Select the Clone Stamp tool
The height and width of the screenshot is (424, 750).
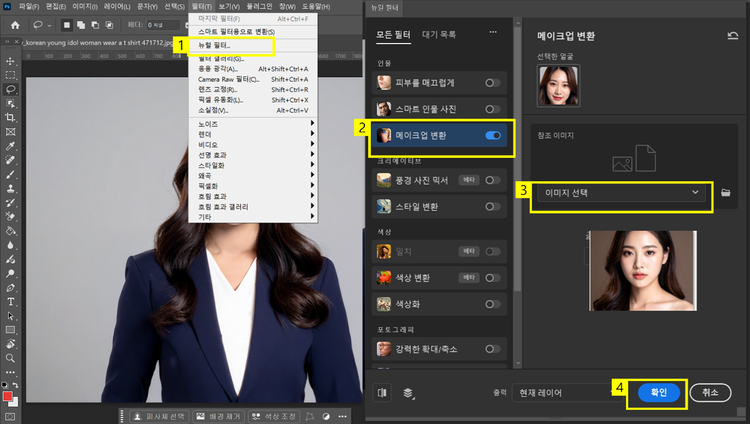(x=10, y=189)
